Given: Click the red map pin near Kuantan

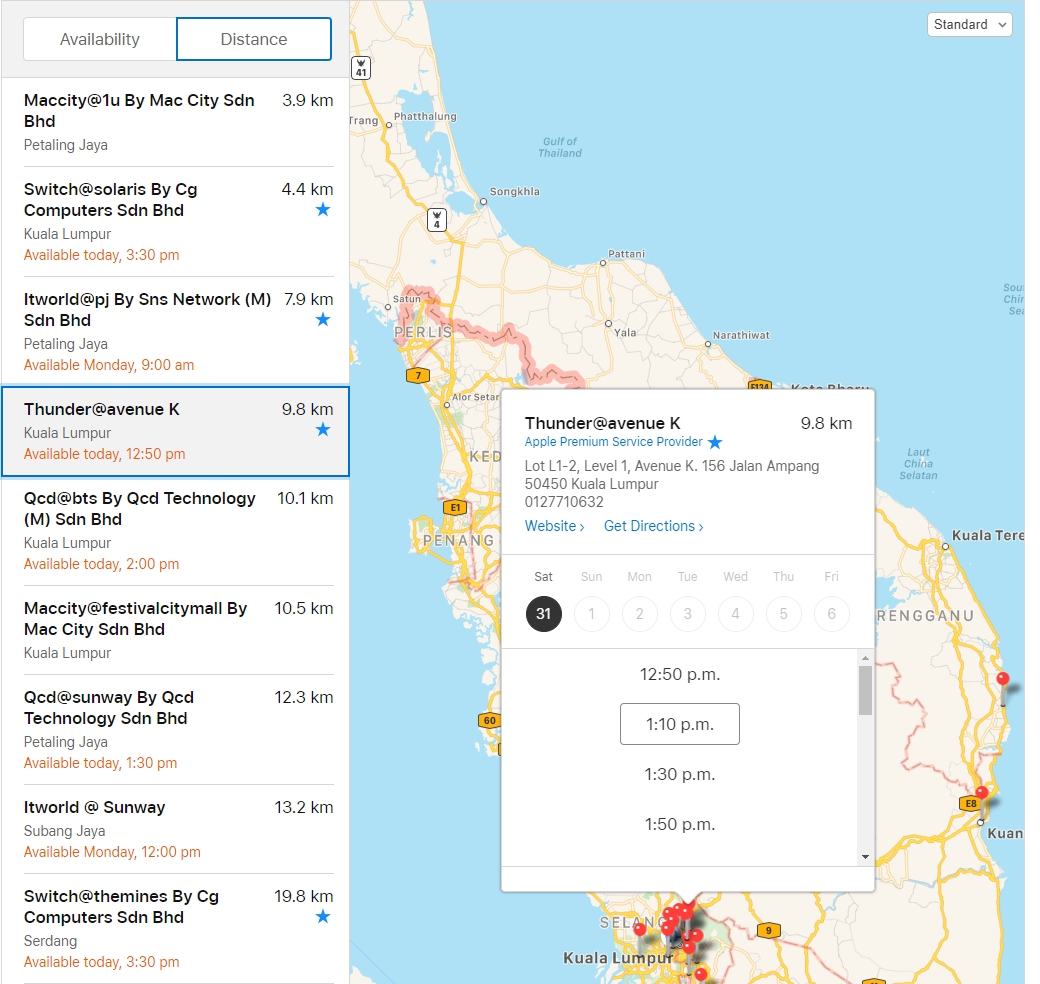Looking at the screenshot, I should point(982,793).
